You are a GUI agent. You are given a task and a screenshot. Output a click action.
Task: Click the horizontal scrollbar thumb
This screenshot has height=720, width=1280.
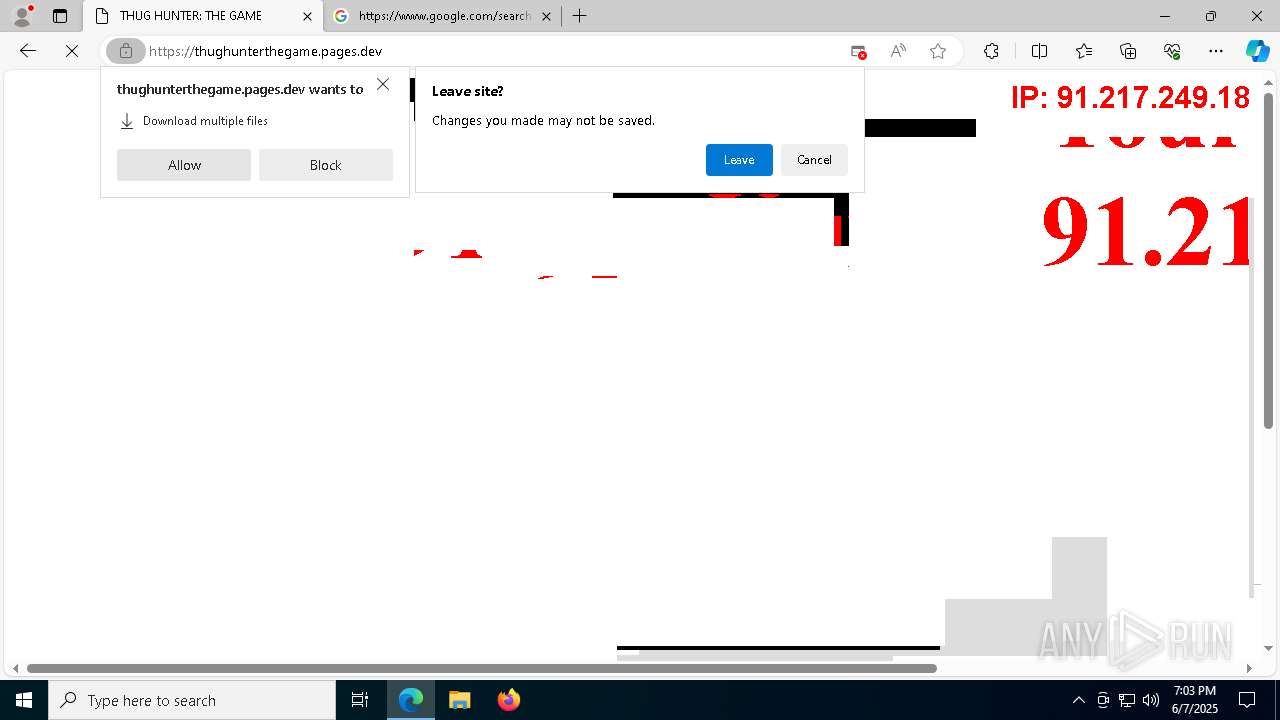(482, 668)
